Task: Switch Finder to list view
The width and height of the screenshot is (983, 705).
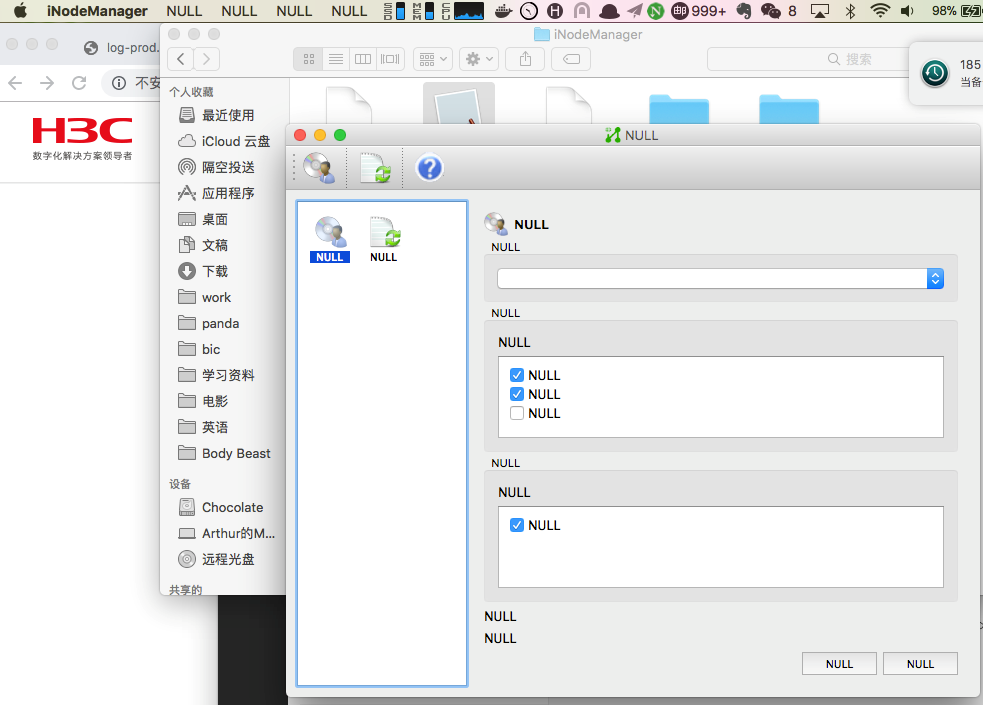Action: click(x=336, y=59)
